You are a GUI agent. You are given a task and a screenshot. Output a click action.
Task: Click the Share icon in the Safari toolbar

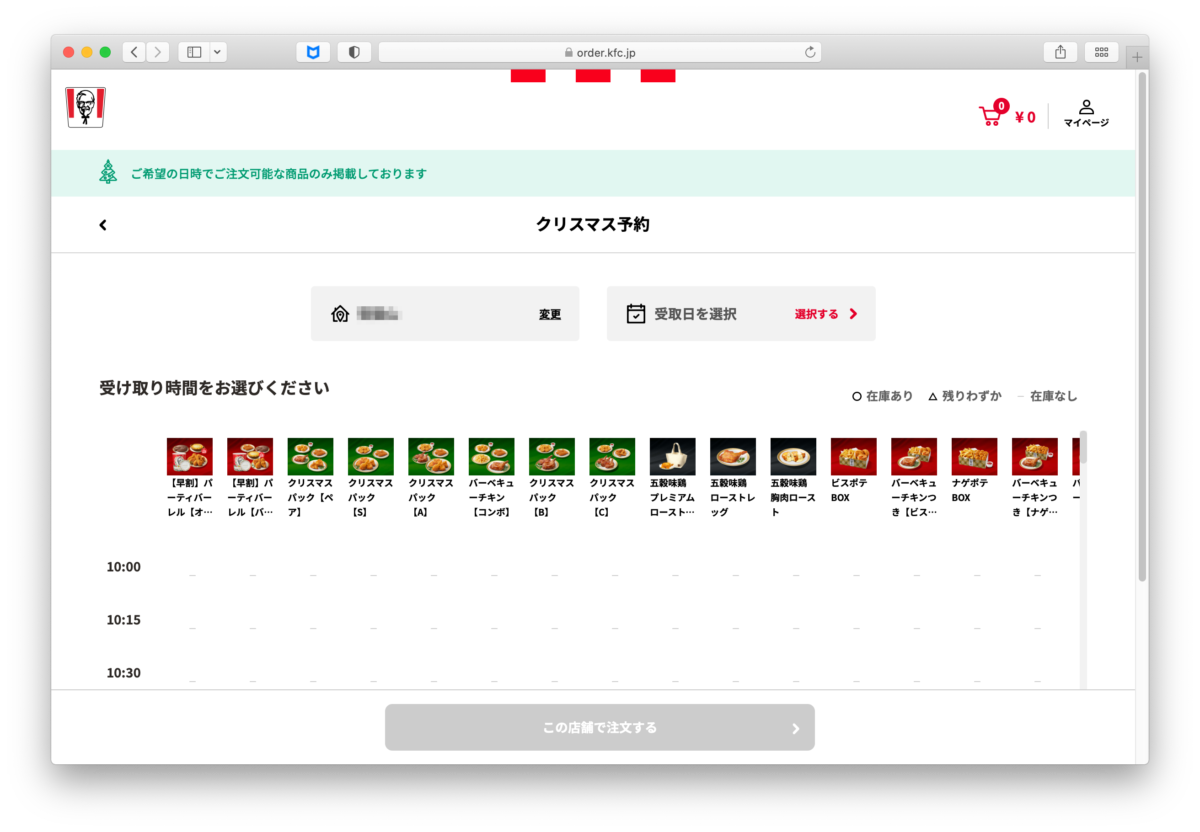1060,51
